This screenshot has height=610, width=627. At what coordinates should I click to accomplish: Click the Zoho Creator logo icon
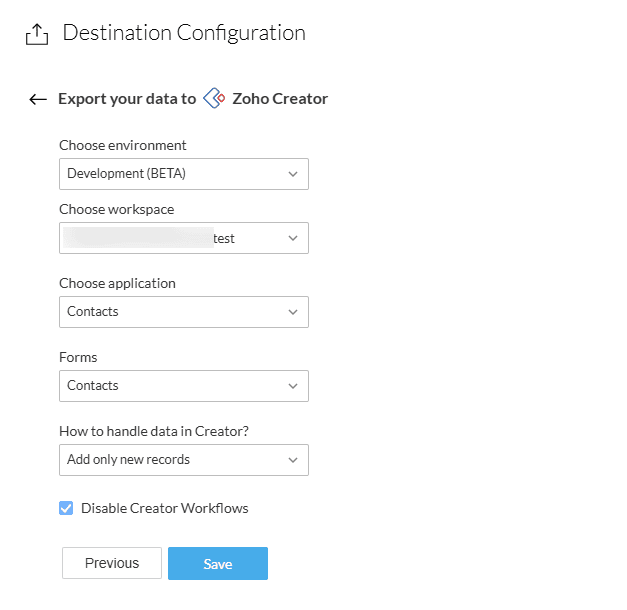pyautogui.click(x=214, y=98)
